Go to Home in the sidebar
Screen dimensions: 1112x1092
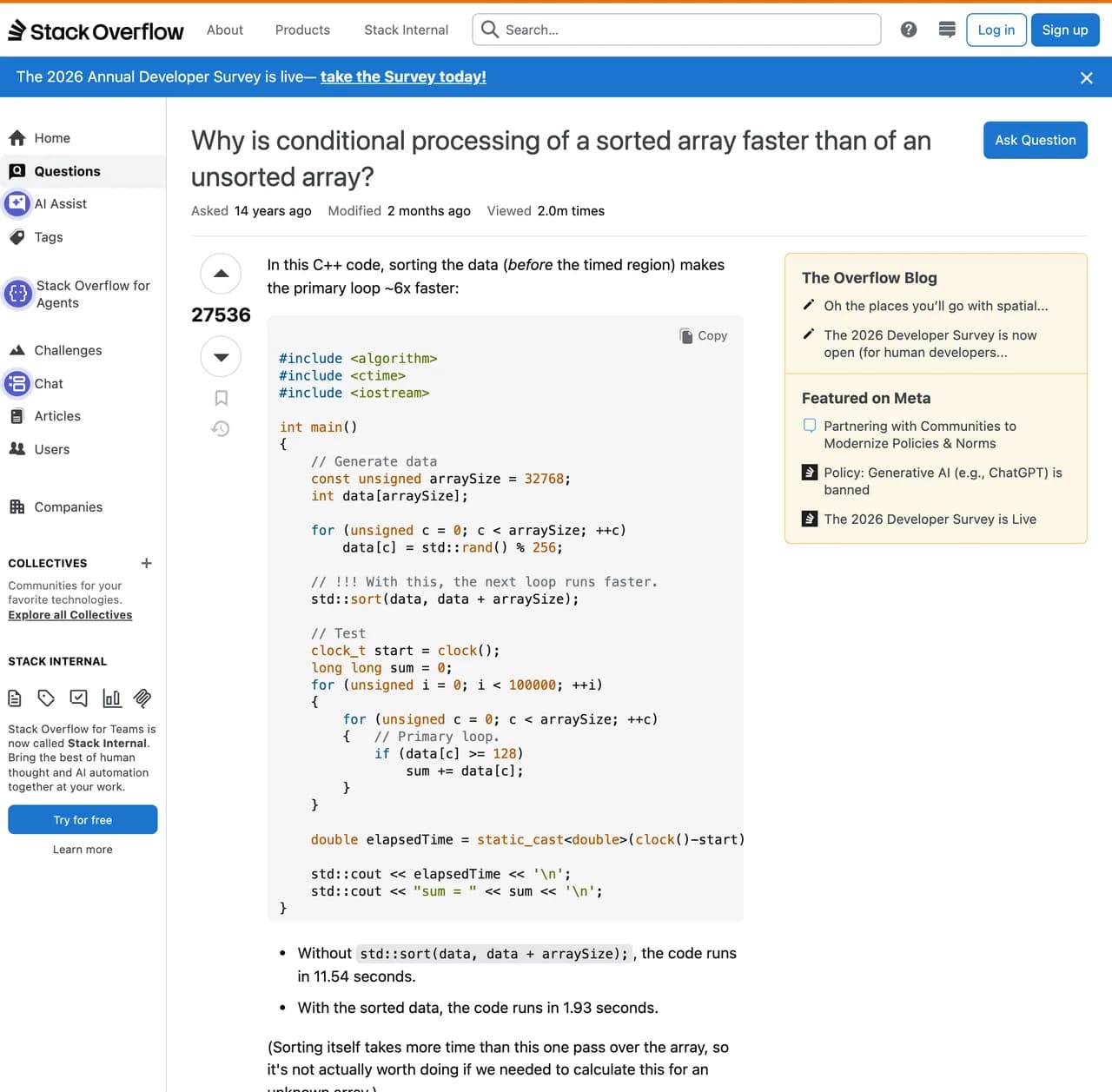click(83, 138)
